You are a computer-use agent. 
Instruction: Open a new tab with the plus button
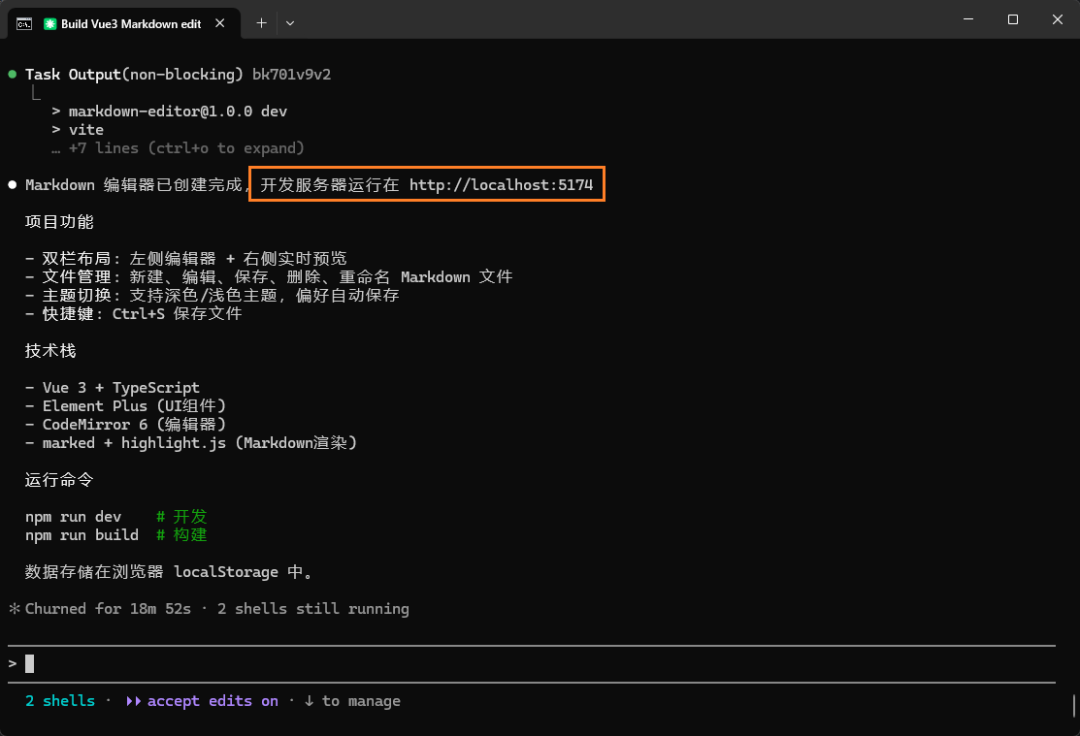[x=261, y=23]
